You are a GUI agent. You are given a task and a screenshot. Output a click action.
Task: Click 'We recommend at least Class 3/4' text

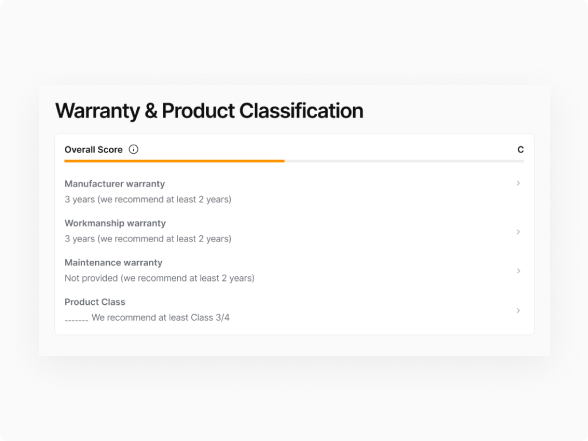coord(160,318)
